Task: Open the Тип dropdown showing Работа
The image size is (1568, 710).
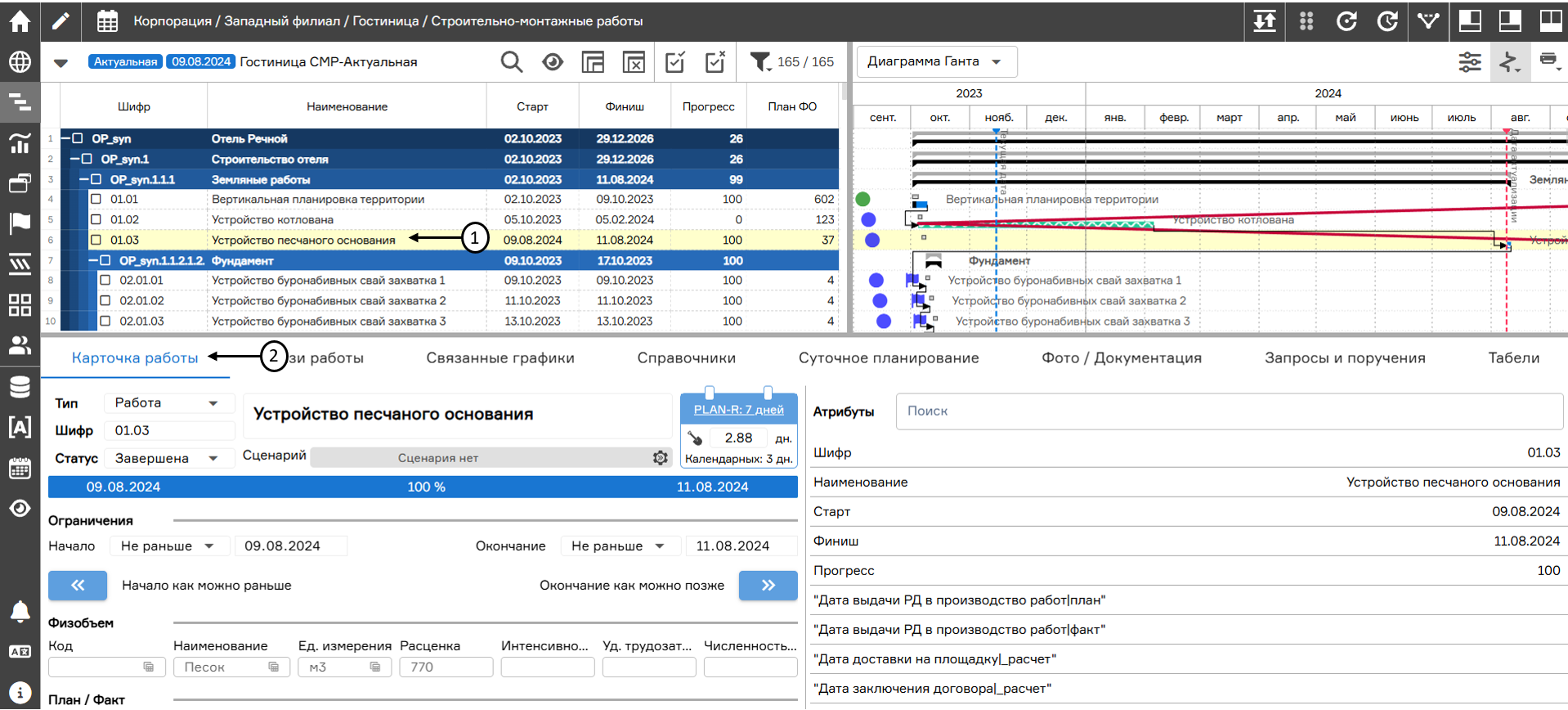Action: pos(168,402)
